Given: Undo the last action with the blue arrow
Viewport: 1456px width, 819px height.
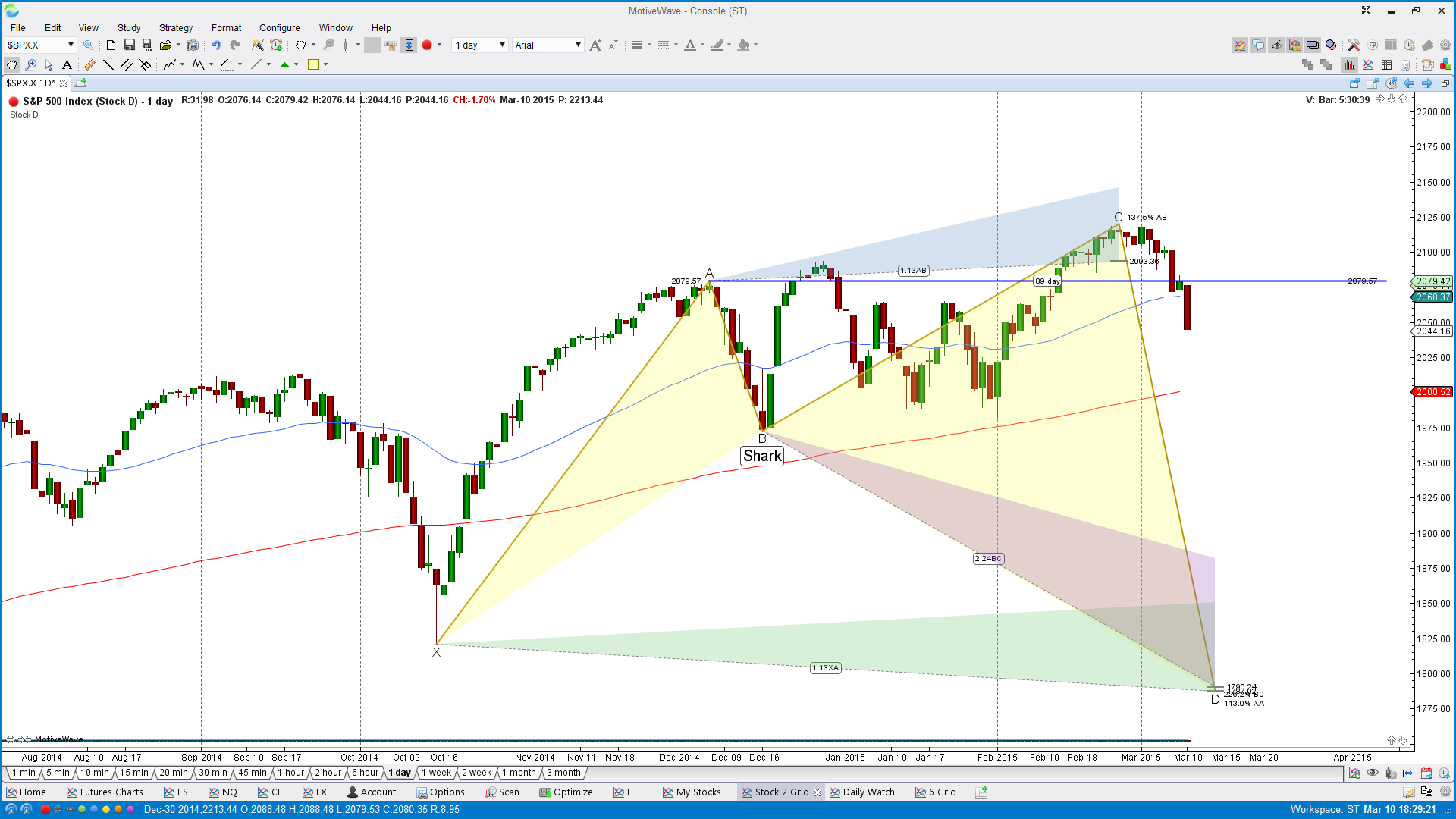Looking at the screenshot, I should pyautogui.click(x=216, y=45).
